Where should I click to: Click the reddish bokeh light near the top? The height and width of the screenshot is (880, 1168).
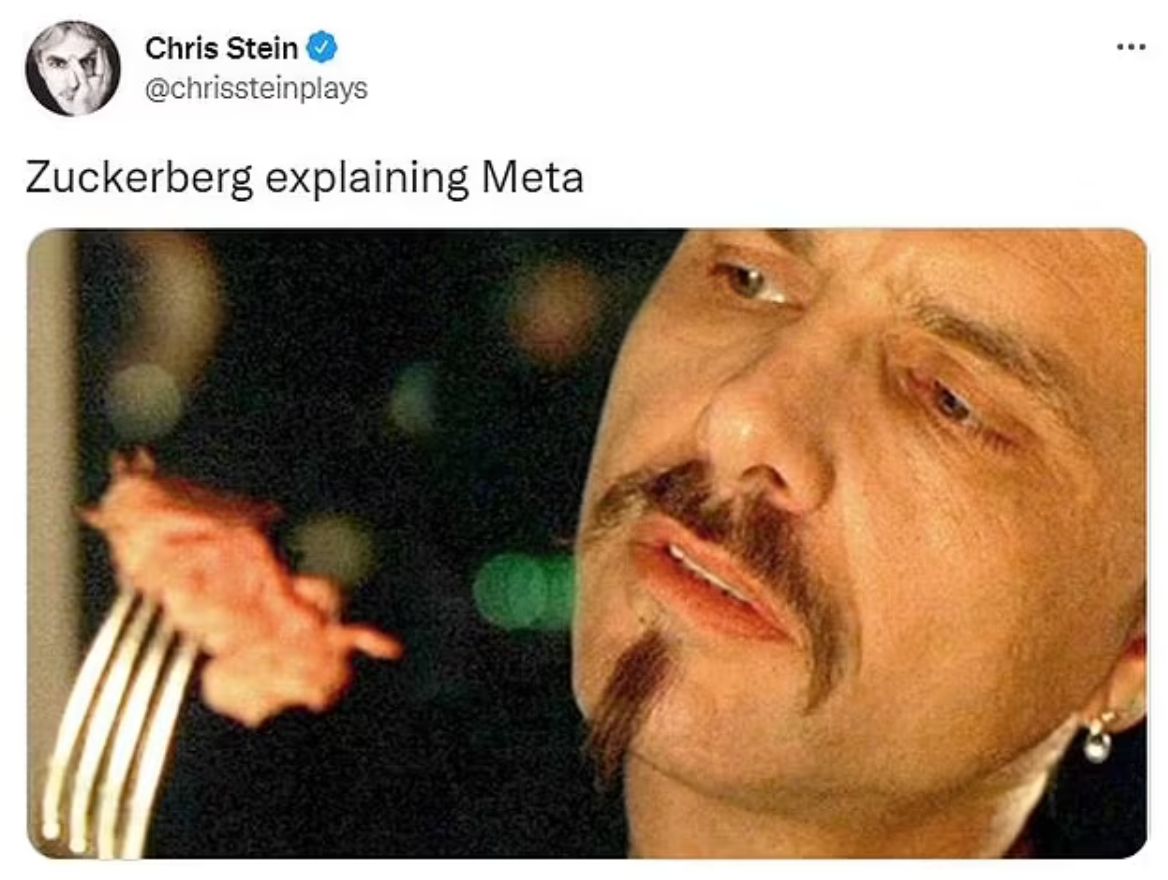tap(555, 311)
